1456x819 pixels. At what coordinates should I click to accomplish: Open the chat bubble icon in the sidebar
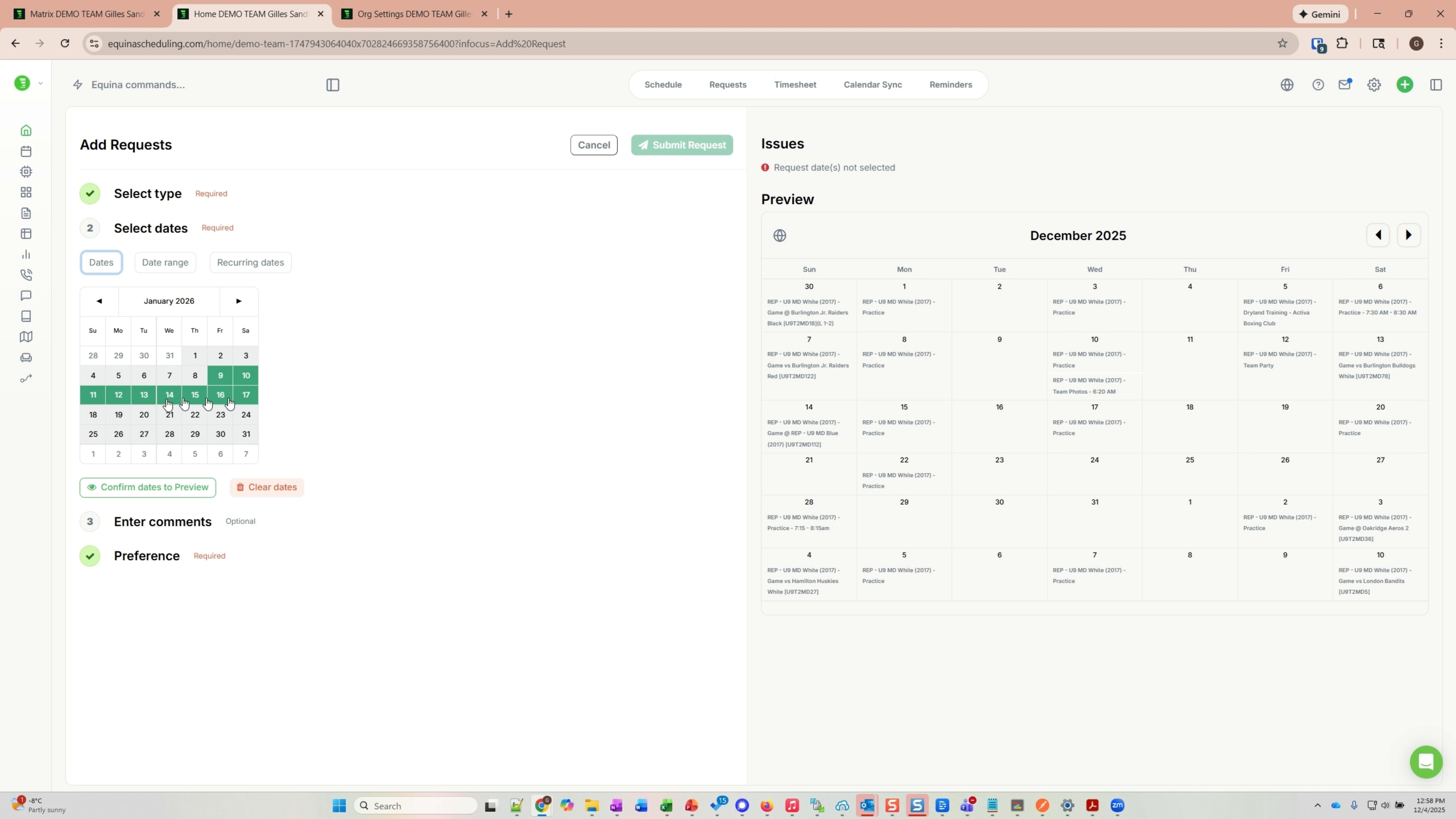[x=26, y=296]
